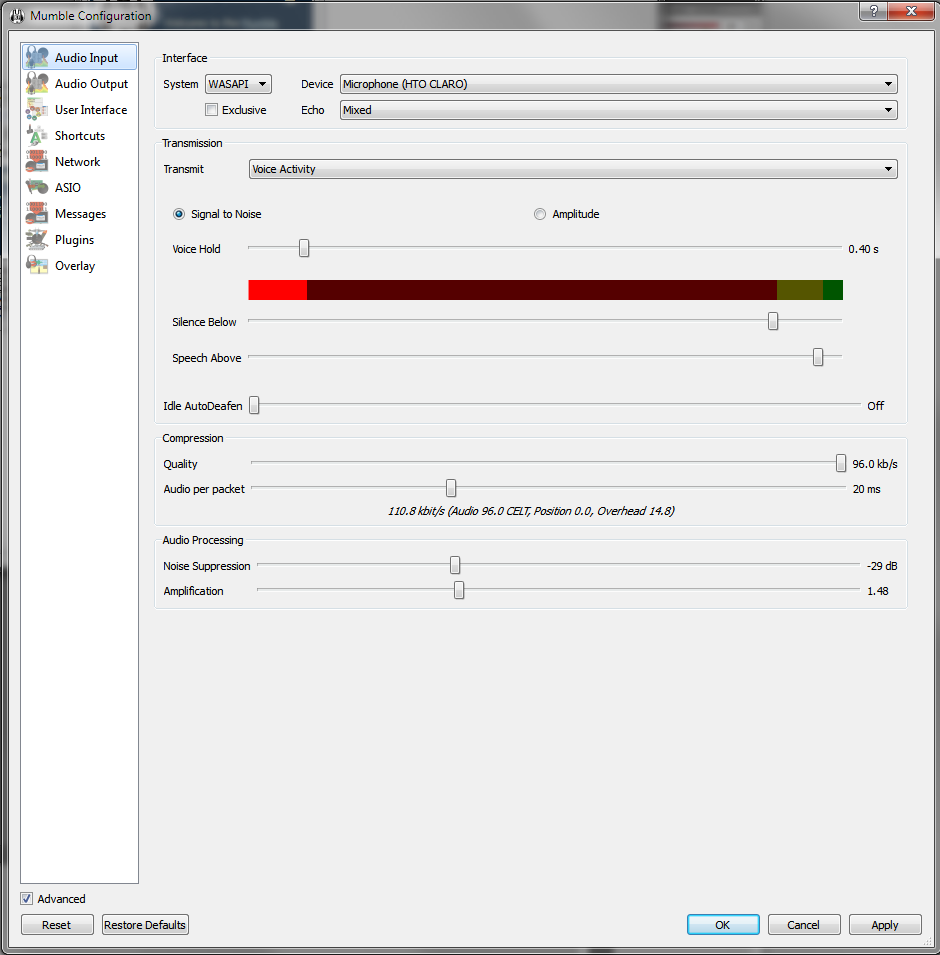Click the Idle AutoDeafen slider handle

(x=255, y=405)
